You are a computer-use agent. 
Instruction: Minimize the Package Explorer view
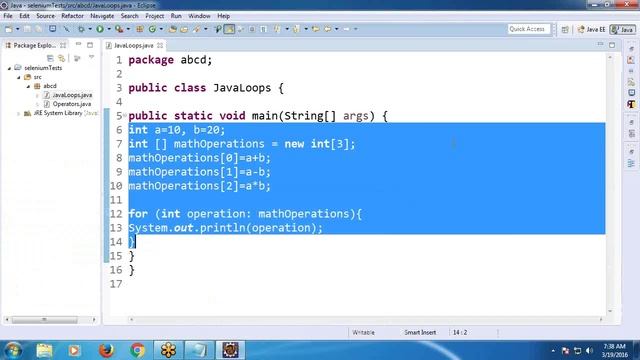[x=78, y=44]
